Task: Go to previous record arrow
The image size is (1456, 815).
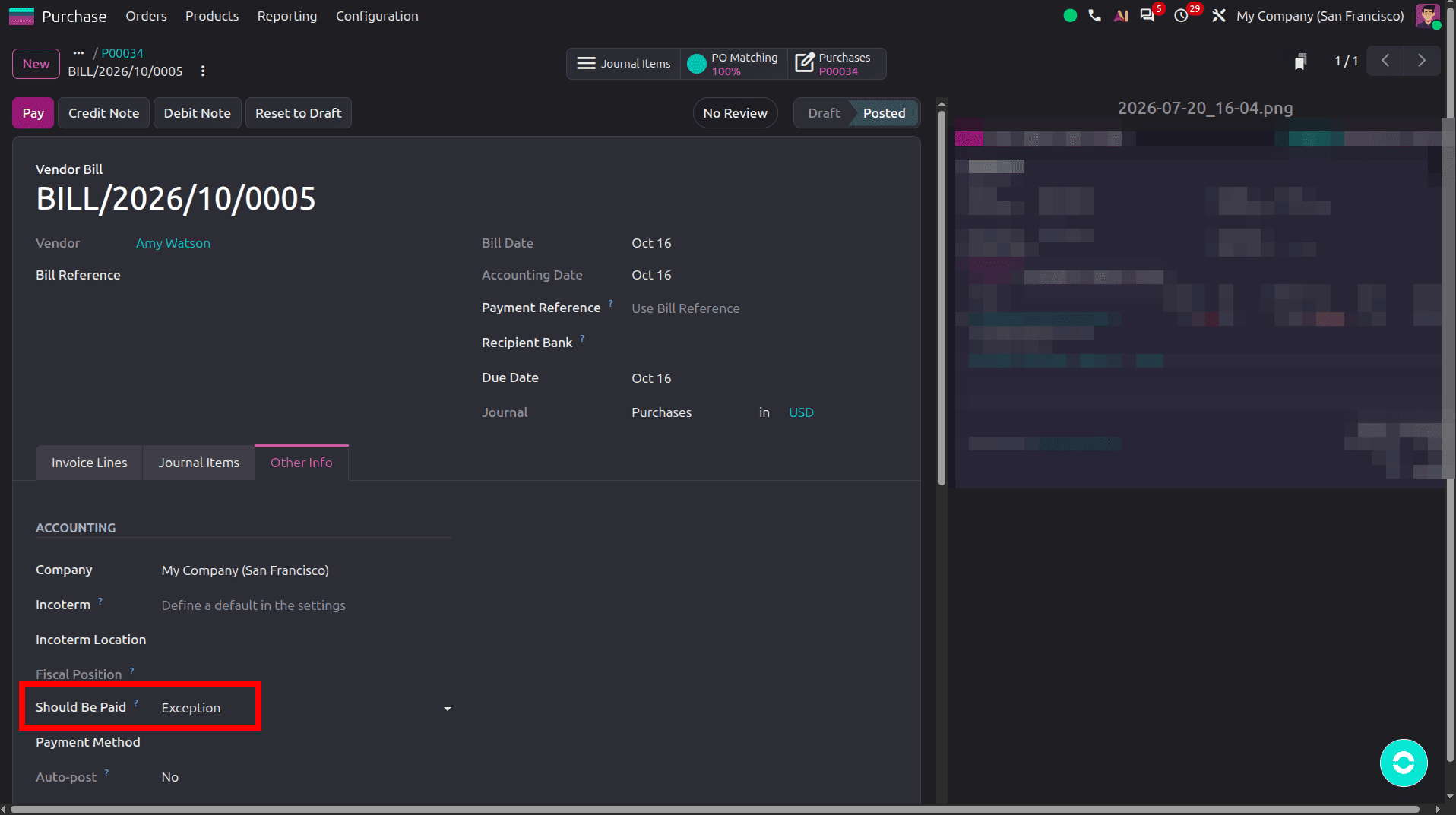Action: pos(1385,61)
